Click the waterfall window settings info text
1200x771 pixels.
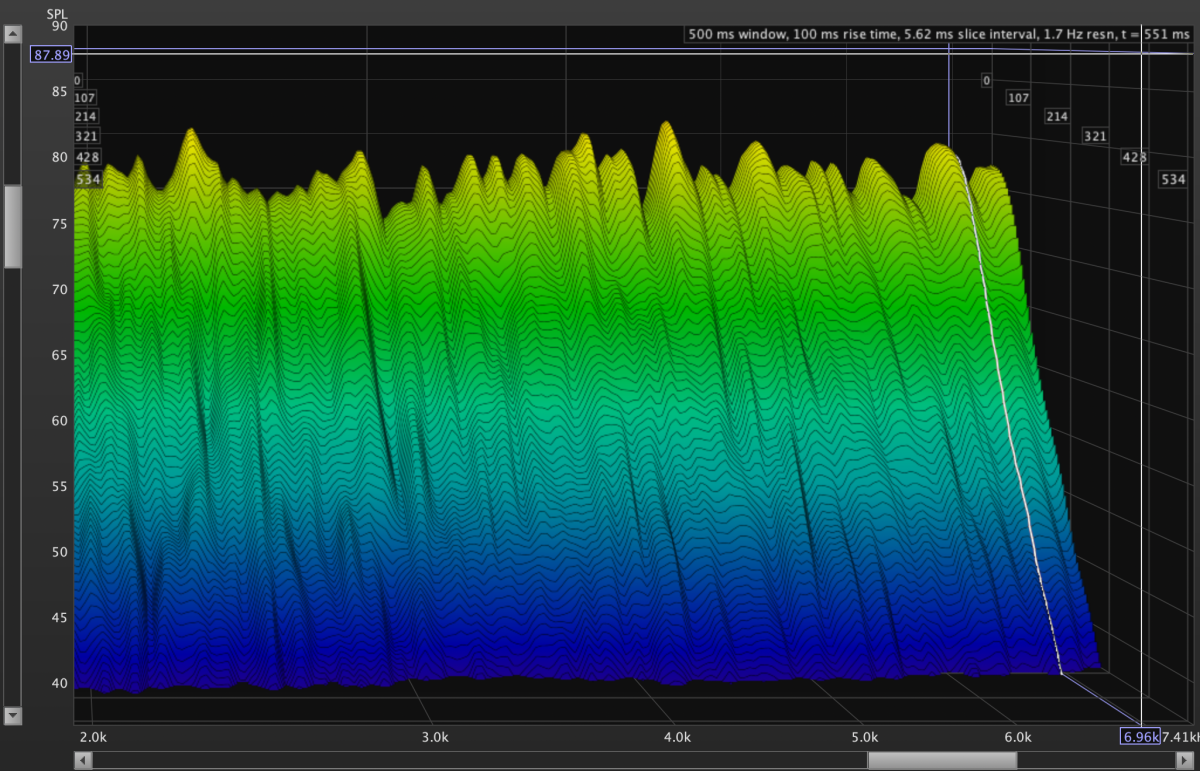point(938,35)
